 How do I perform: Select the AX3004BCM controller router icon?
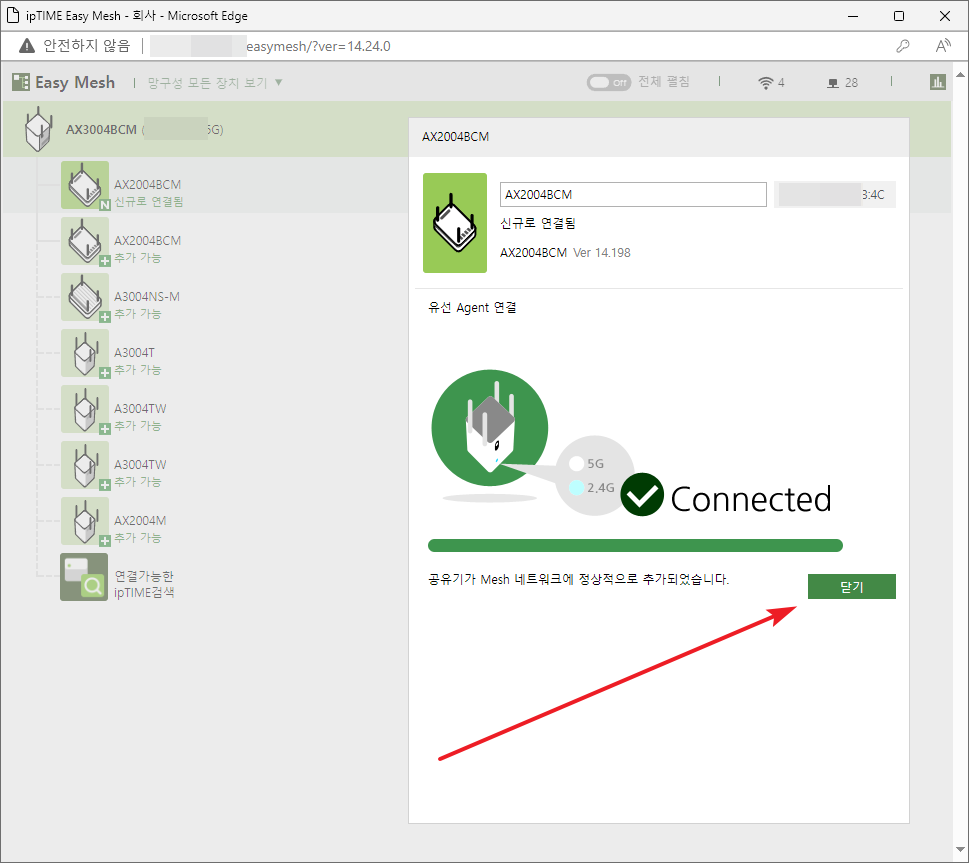click(x=38, y=129)
